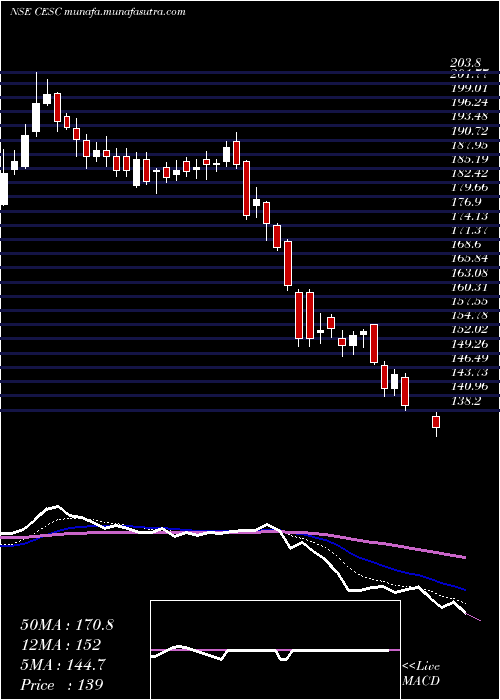Click the 50MA : 170.8 readout
The width and height of the screenshot is (500, 700).
(67, 625)
